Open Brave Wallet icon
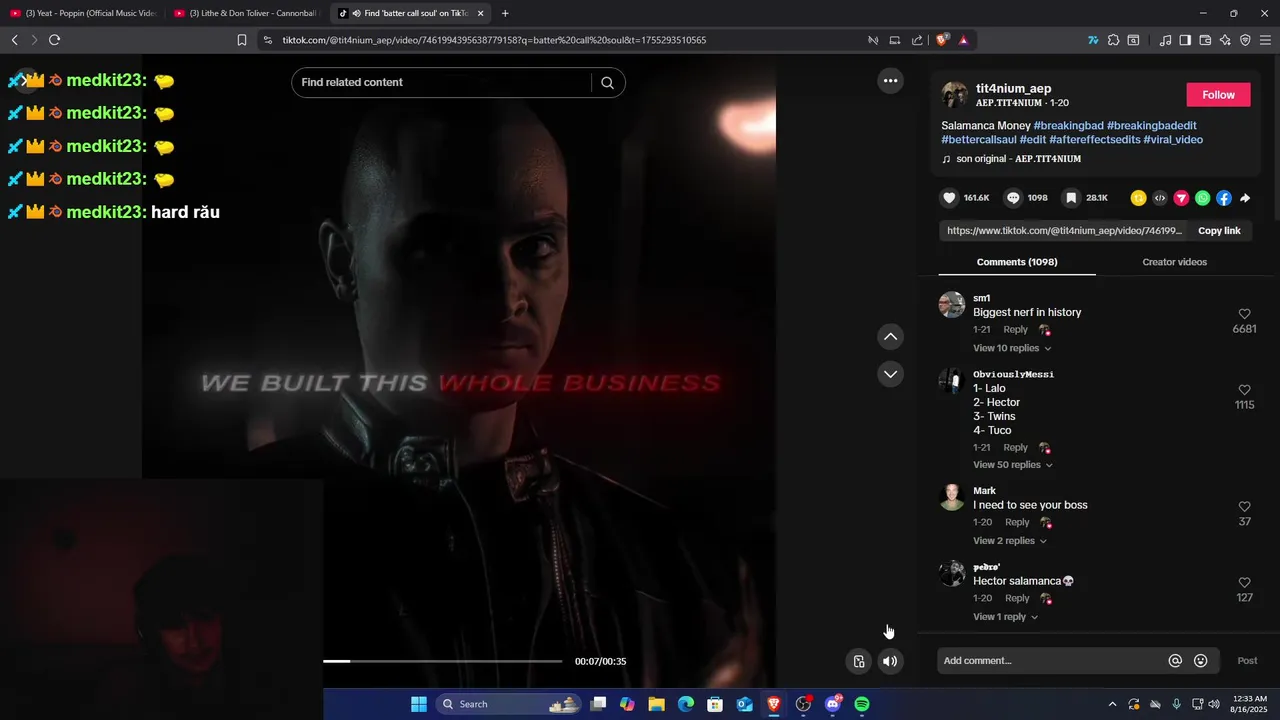Screen dimensions: 1280x720 point(1205,40)
